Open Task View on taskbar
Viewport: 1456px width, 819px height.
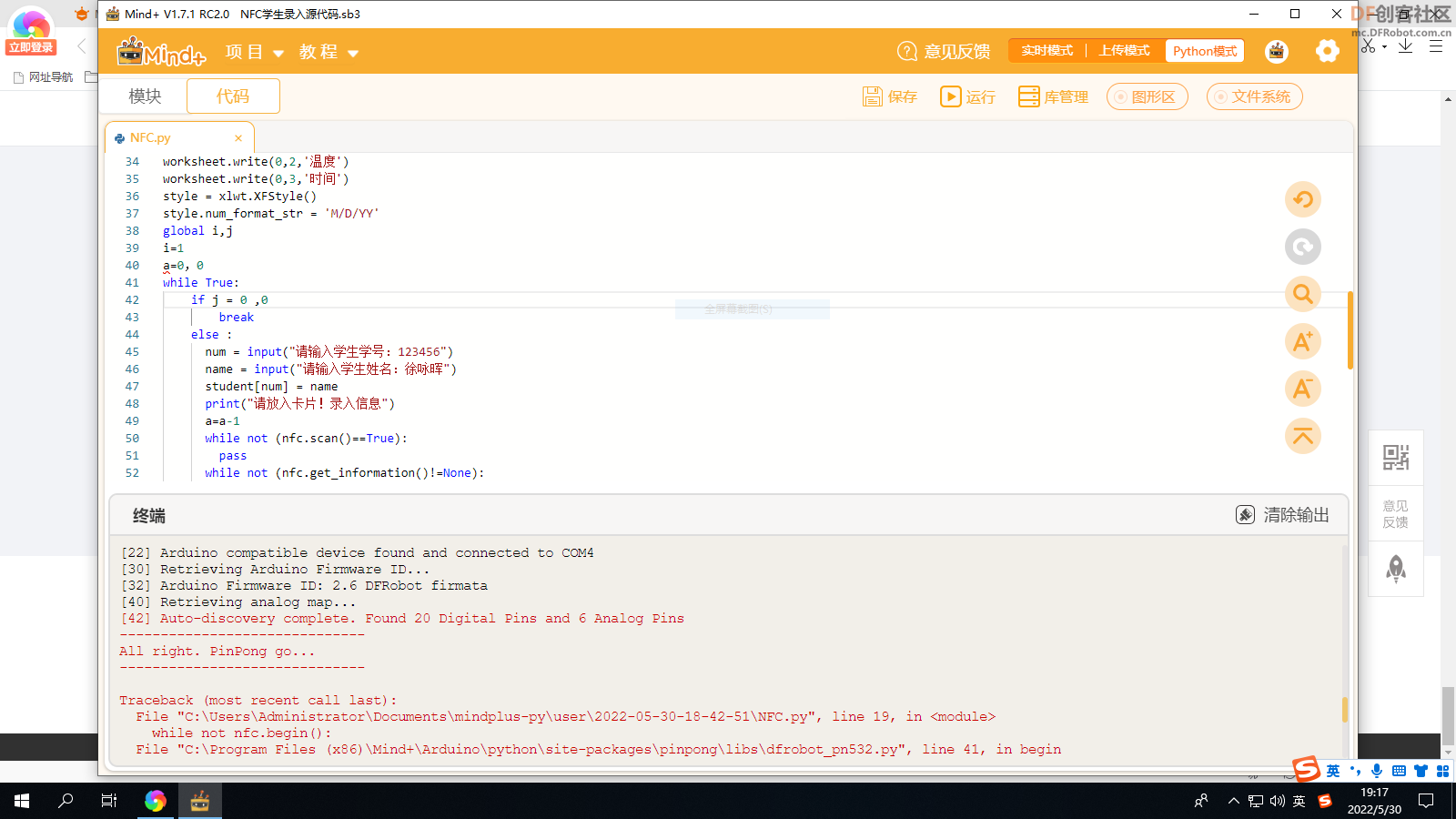tap(109, 801)
